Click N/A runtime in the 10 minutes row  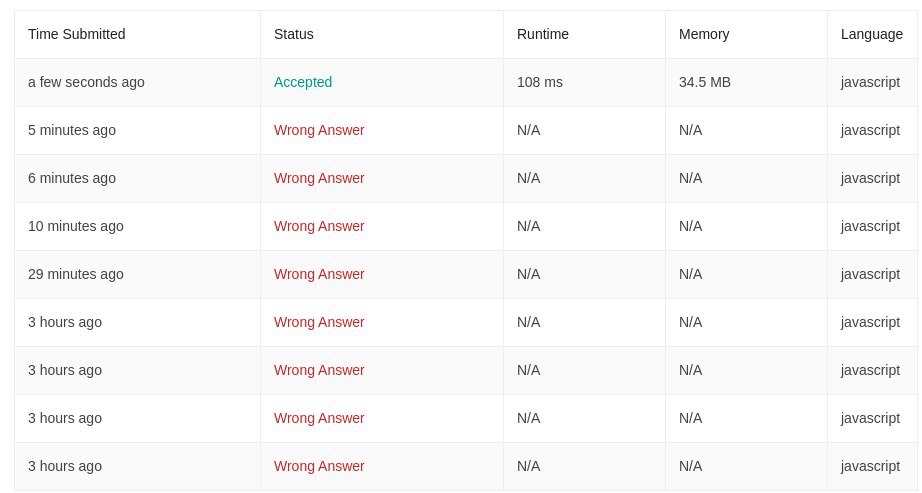pos(529,226)
